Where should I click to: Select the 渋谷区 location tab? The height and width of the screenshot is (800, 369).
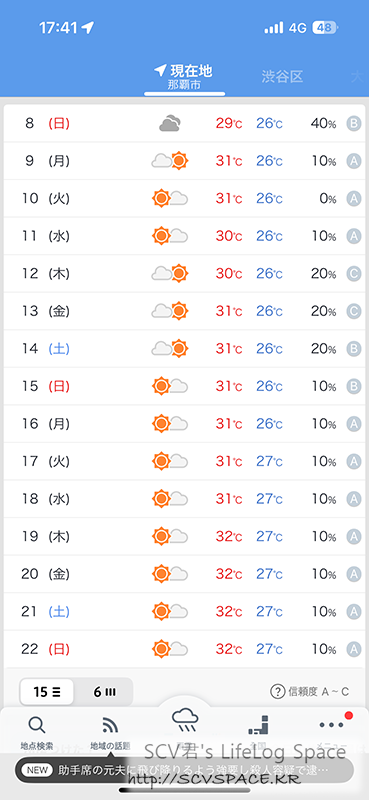point(282,77)
